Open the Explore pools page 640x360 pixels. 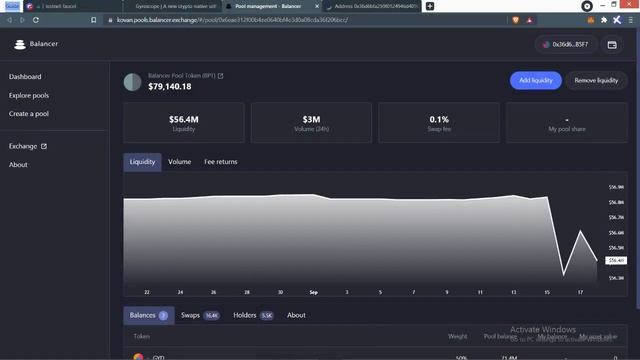coord(29,96)
